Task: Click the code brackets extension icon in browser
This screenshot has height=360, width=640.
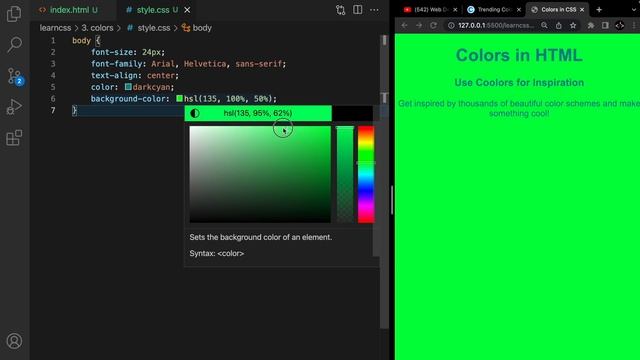Action: click(620, 25)
